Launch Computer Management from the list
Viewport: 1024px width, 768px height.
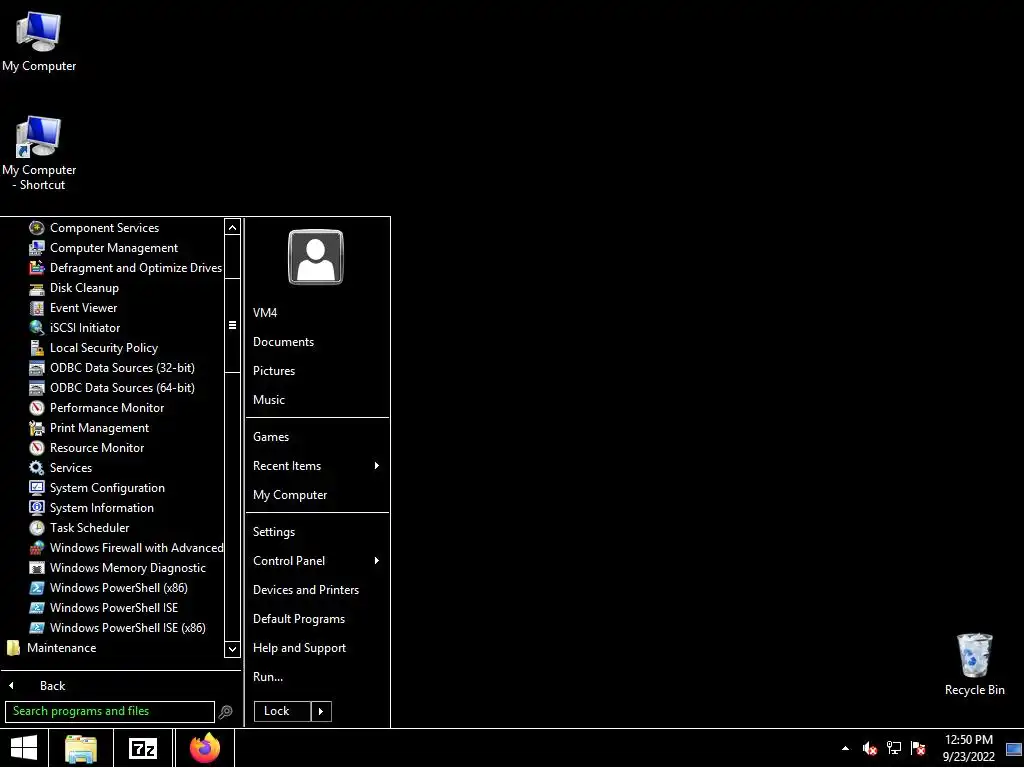click(x=114, y=248)
